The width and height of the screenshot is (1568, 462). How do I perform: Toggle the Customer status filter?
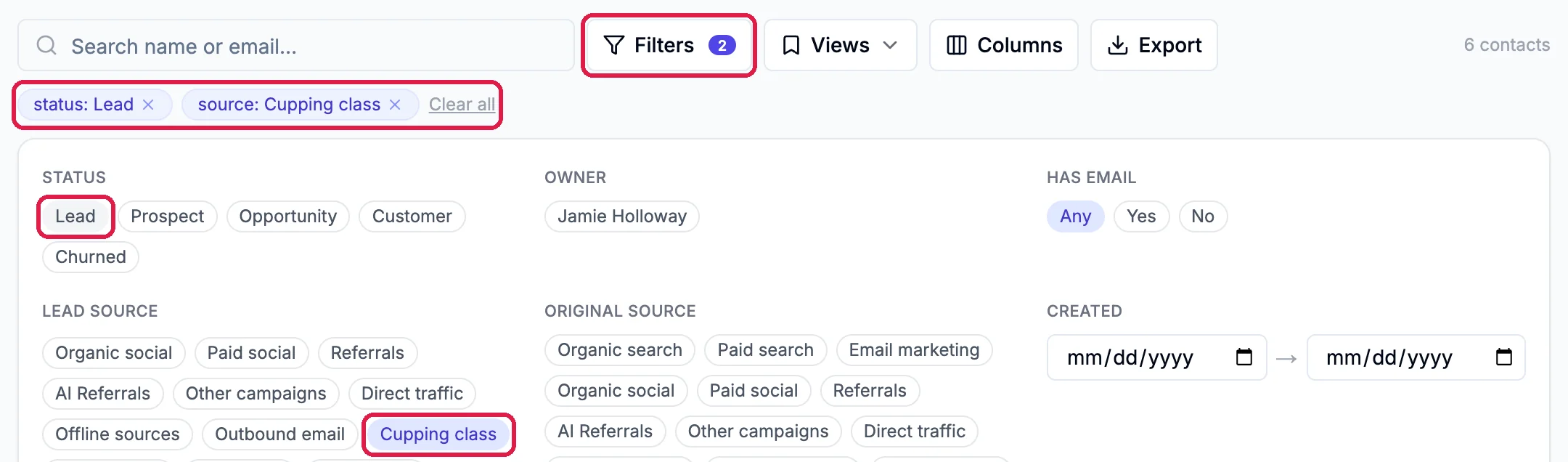tap(412, 216)
